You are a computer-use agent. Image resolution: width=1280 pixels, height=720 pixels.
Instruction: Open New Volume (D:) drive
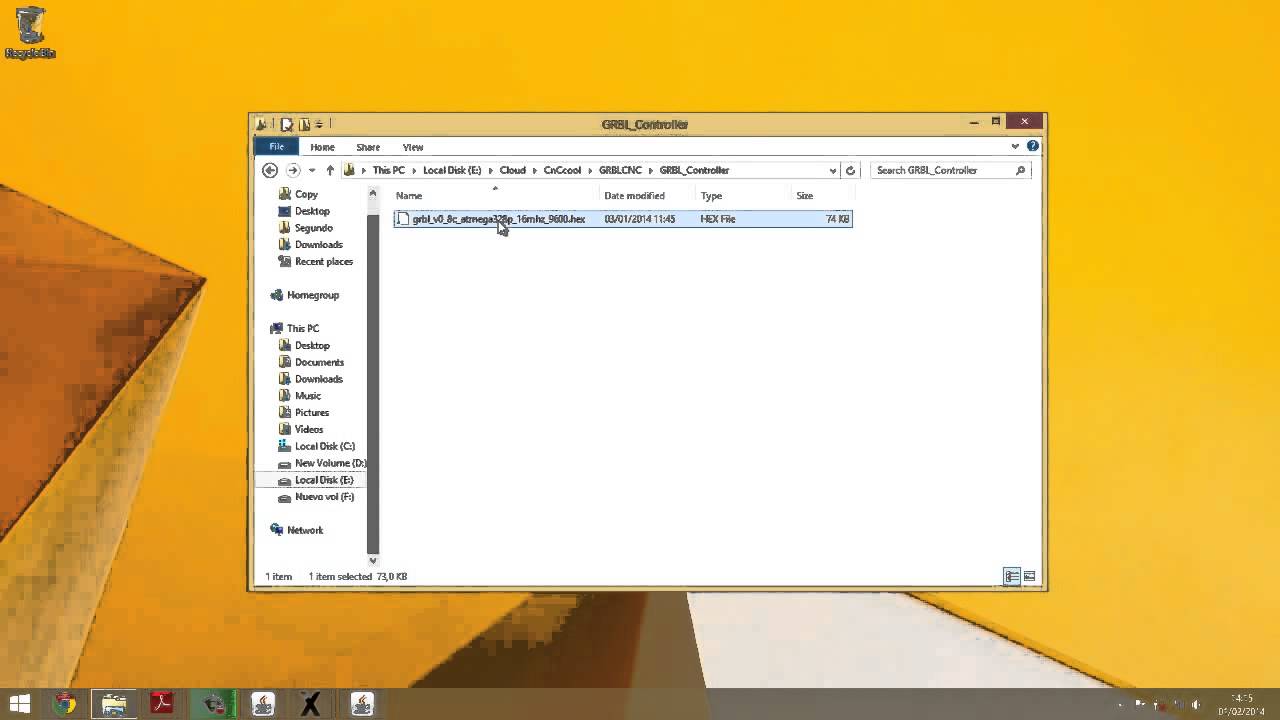pos(330,463)
